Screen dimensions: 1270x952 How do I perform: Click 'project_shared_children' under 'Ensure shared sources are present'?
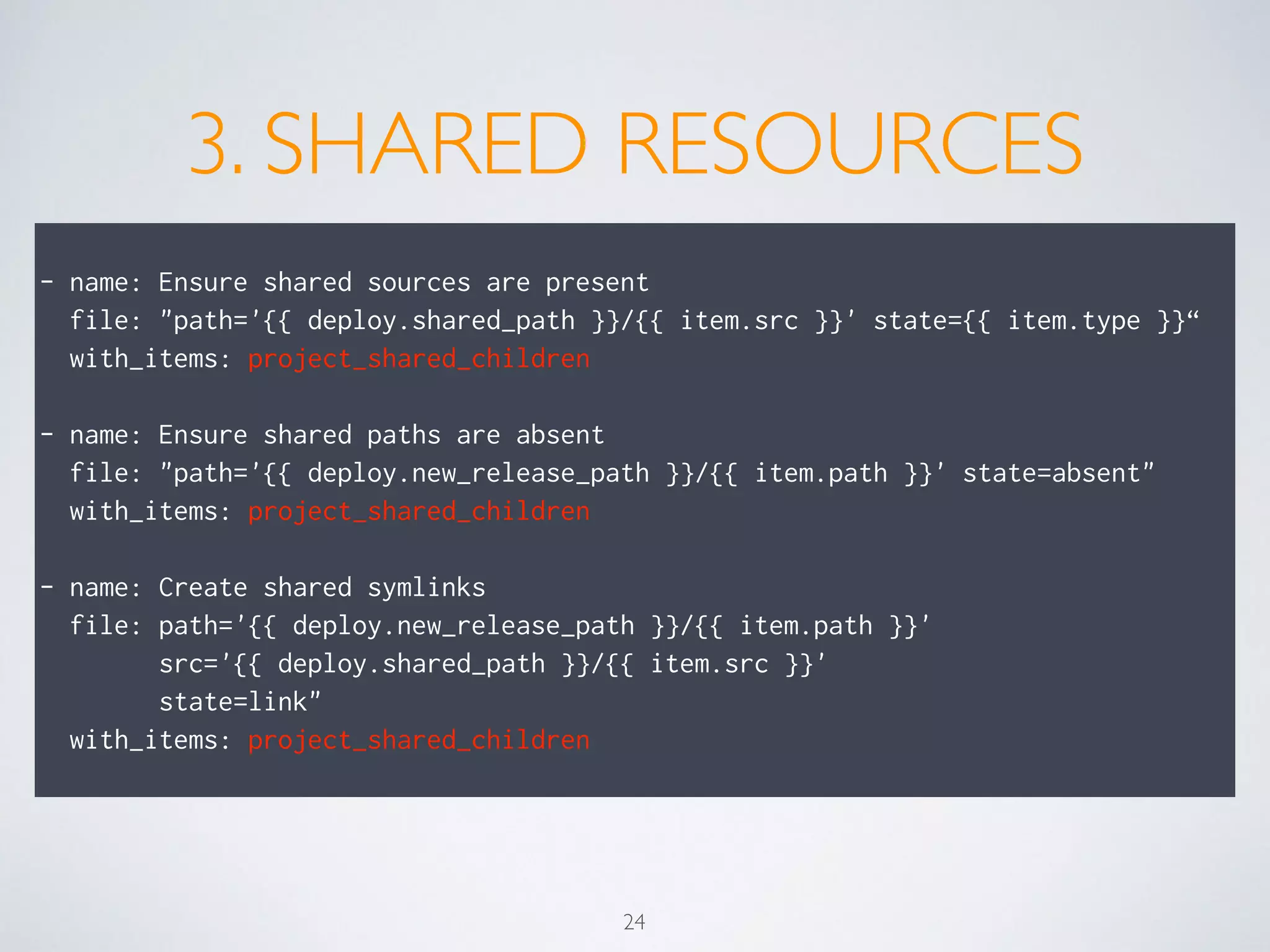click(419, 359)
